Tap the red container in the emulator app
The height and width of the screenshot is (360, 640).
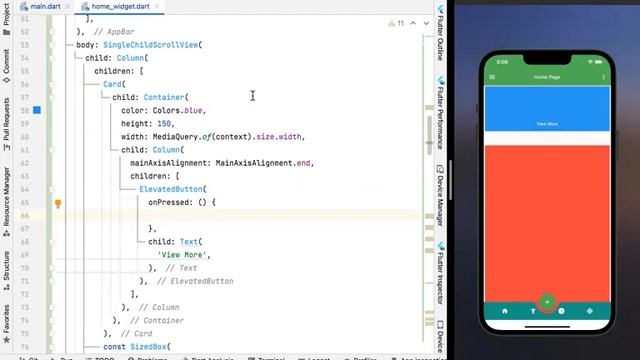pyautogui.click(x=547, y=223)
